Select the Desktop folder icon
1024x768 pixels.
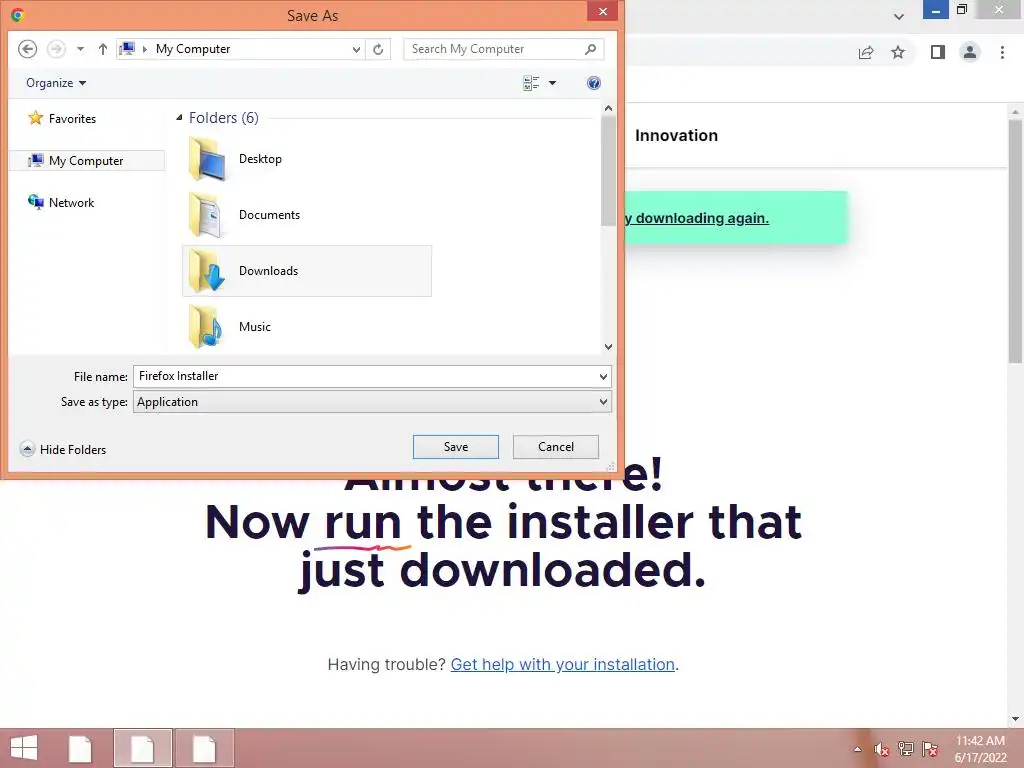[206, 159]
